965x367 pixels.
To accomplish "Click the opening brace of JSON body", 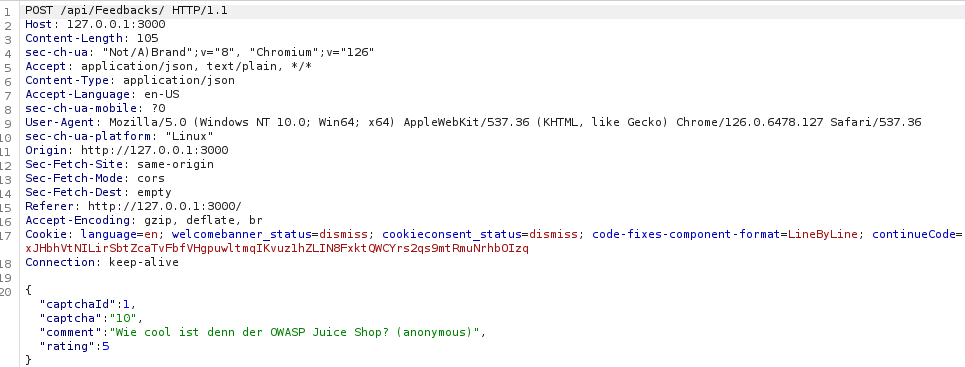I will [28, 291].
